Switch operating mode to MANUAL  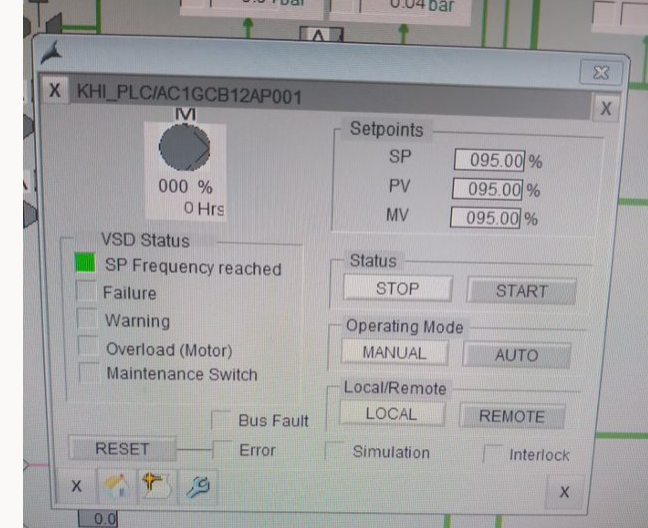pyautogui.click(x=395, y=353)
